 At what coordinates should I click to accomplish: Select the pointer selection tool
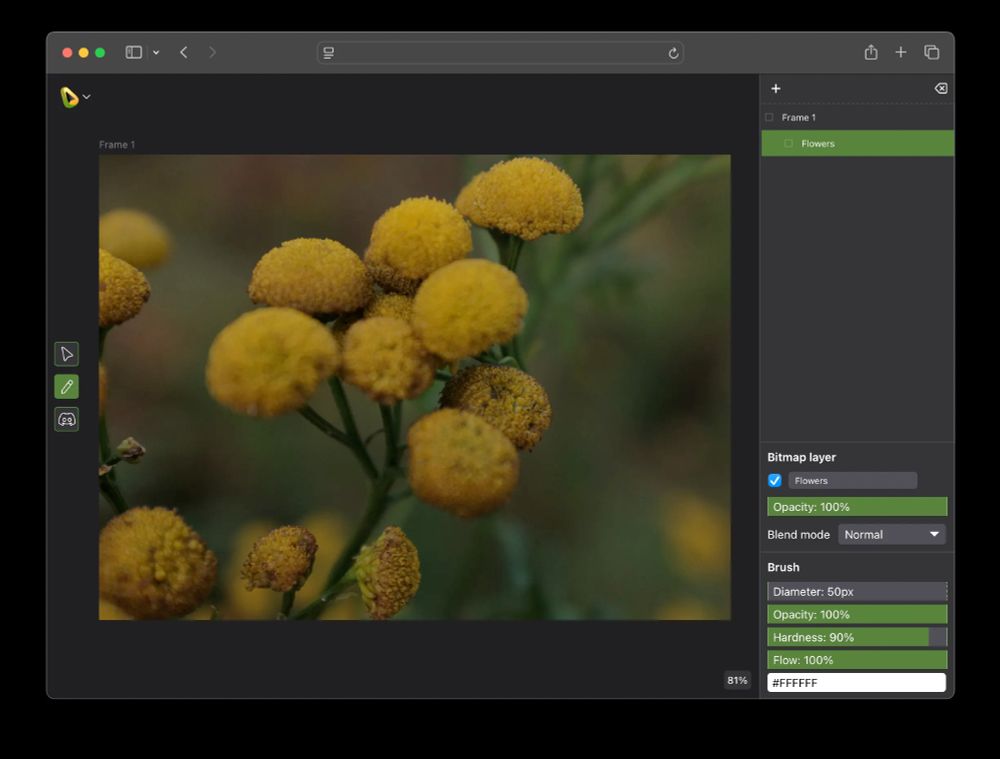66,354
